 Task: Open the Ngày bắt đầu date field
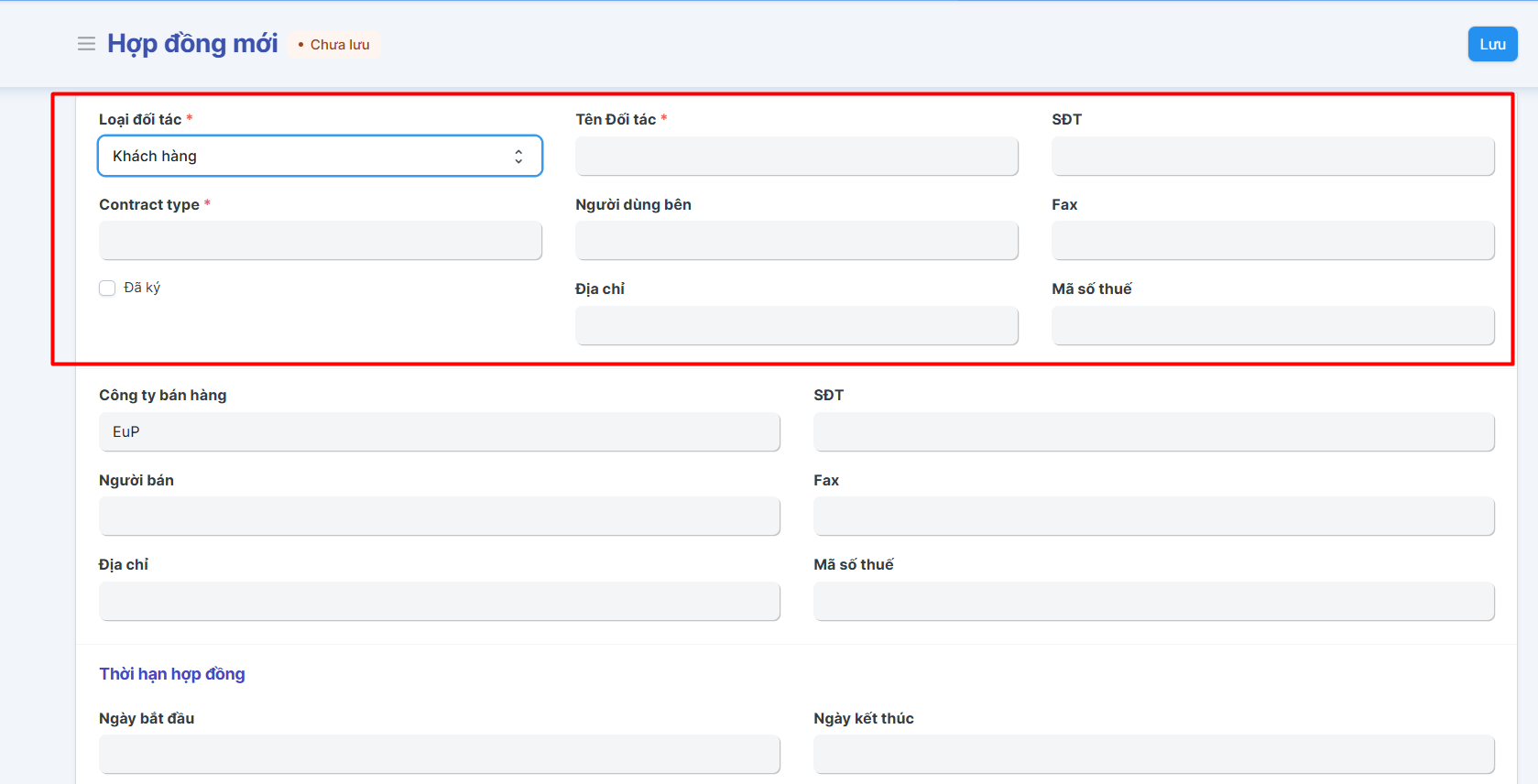tap(439, 755)
